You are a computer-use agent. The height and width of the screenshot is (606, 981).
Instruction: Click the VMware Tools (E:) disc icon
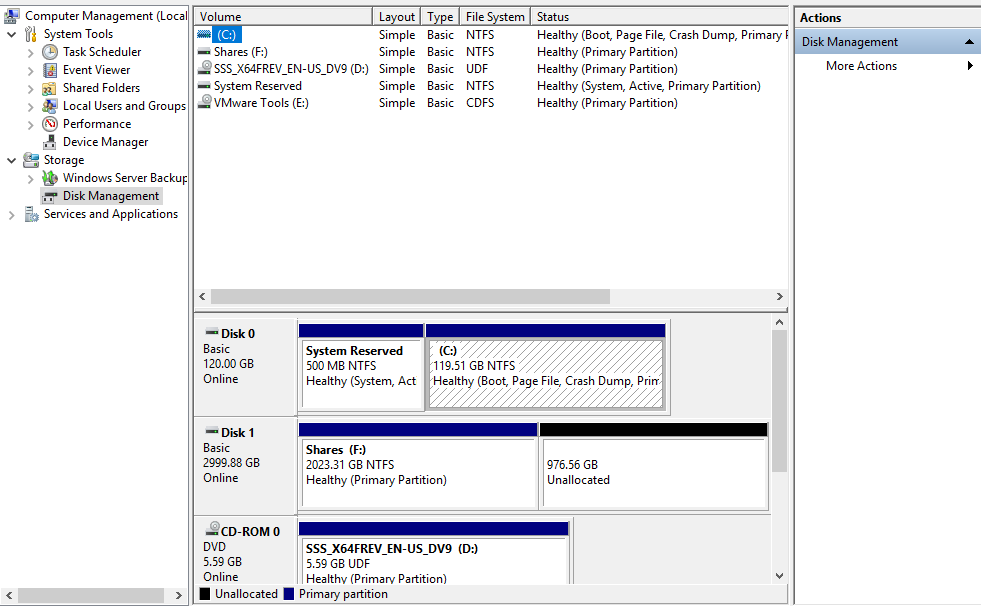tap(204, 101)
